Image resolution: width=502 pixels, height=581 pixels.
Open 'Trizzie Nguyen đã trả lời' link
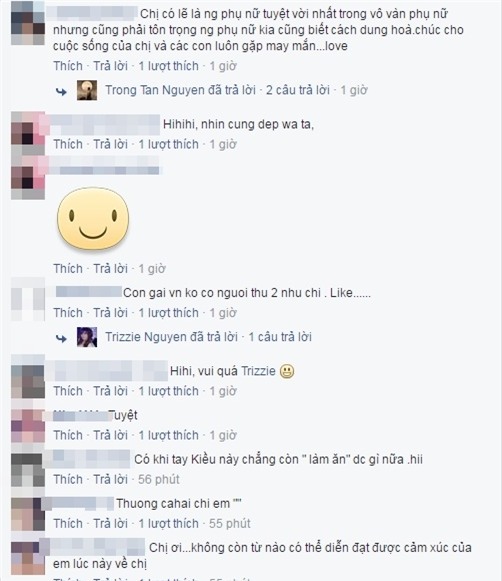coord(171,337)
